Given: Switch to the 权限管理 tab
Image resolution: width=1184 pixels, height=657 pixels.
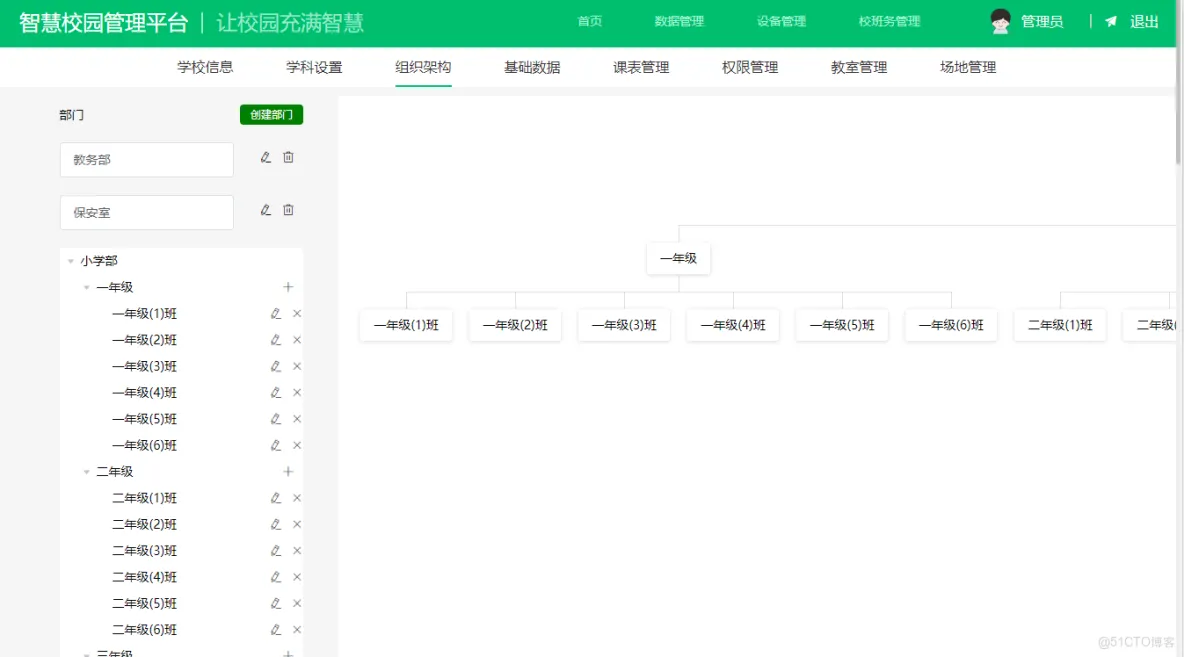Looking at the screenshot, I should [750, 67].
